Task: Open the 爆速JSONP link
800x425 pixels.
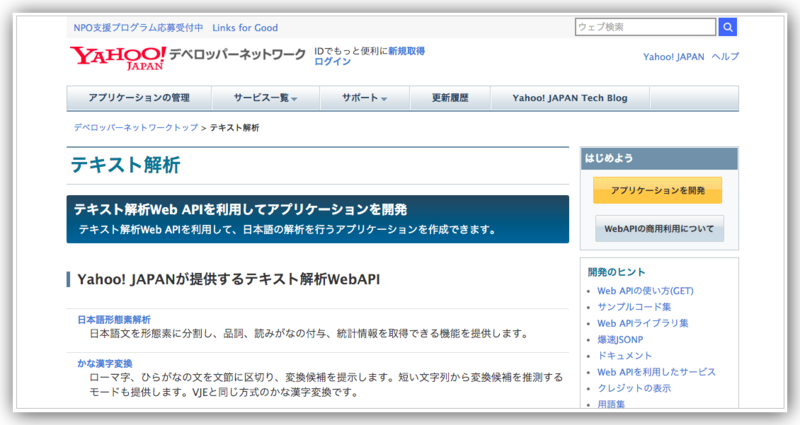Action: (x=620, y=340)
